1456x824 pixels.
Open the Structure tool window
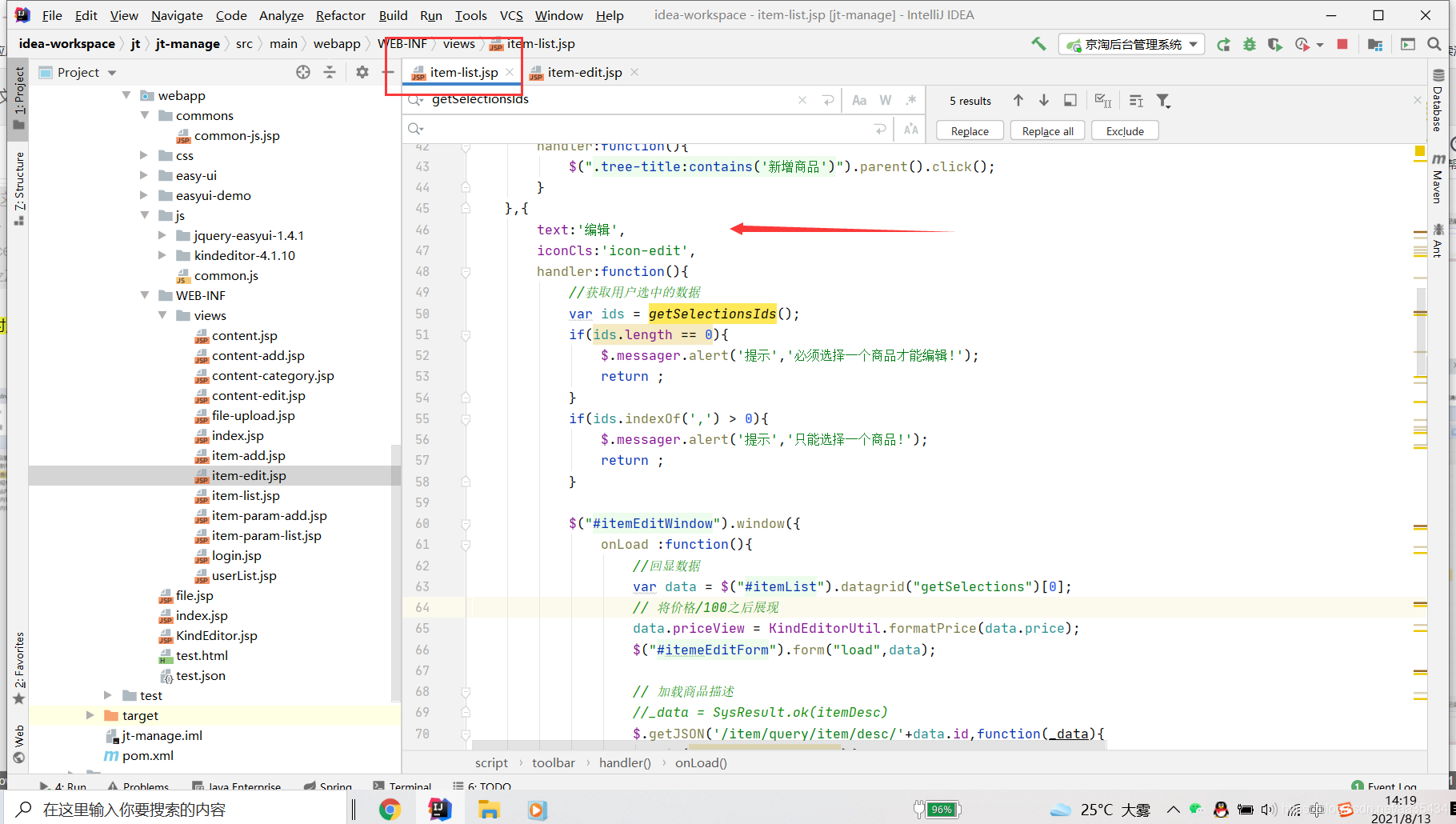(x=19, y=188)
